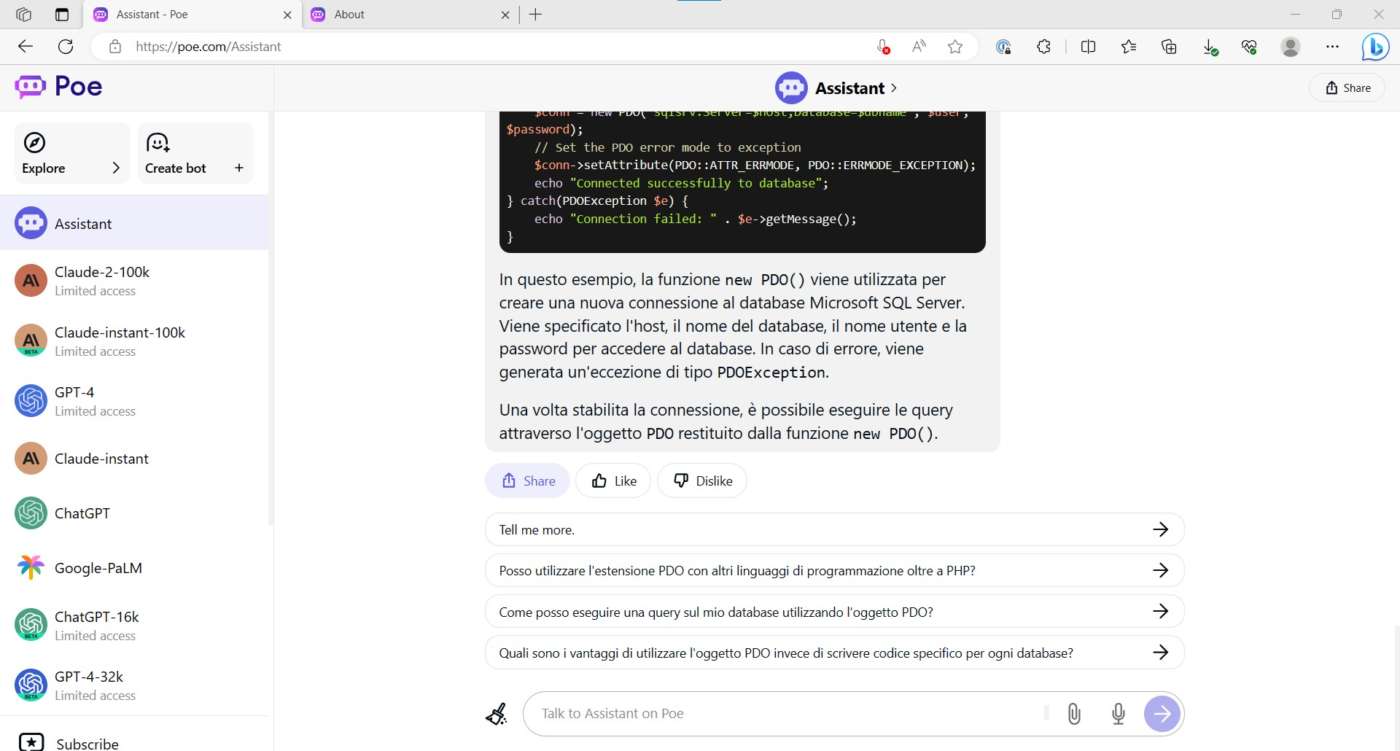Click the Share button at the top right
The height and width of the screenshot is (751, 1400).
point(1347,88)
